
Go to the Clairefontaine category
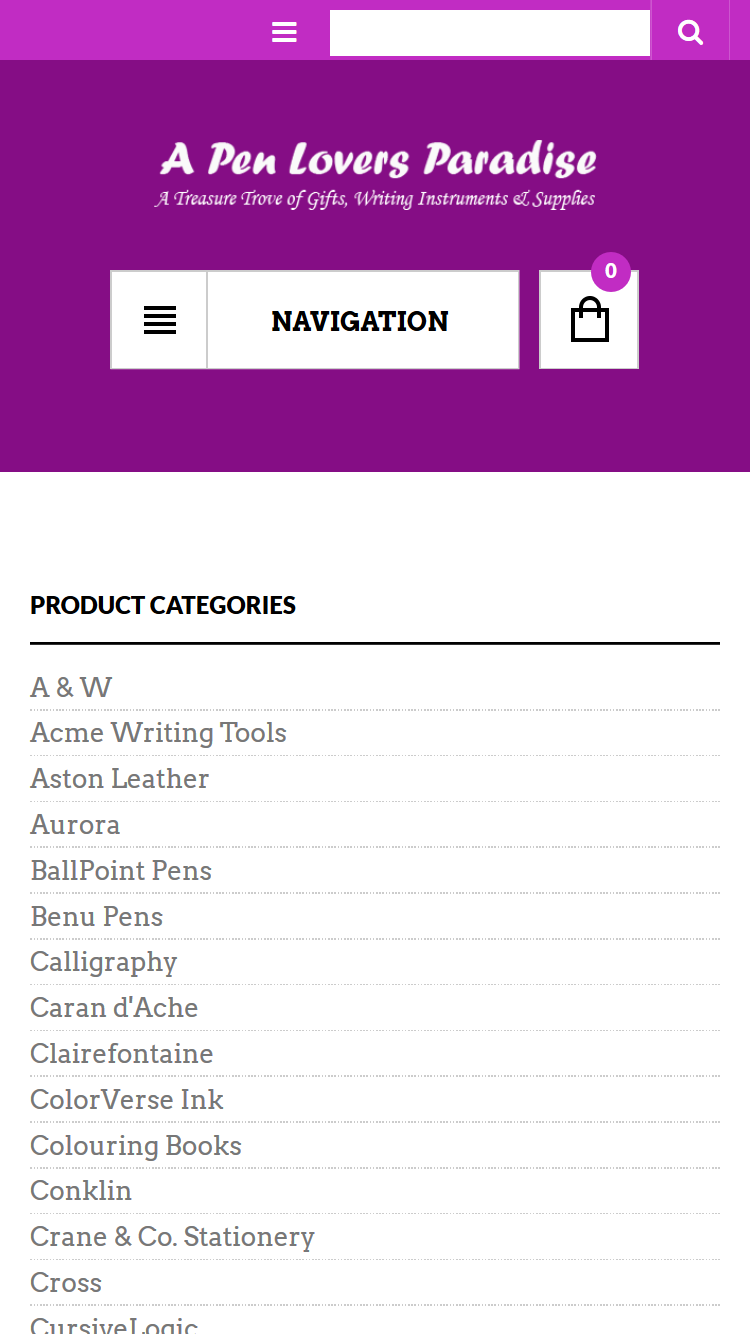(121, 1054)
